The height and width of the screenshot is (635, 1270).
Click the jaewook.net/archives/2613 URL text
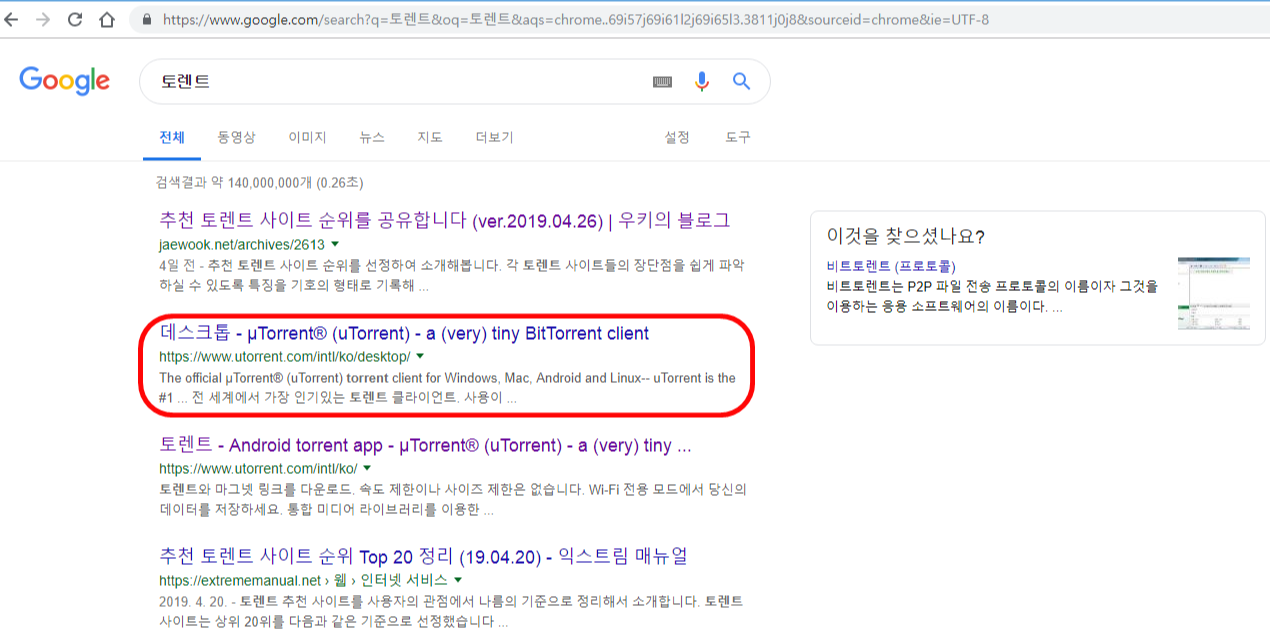242,244
